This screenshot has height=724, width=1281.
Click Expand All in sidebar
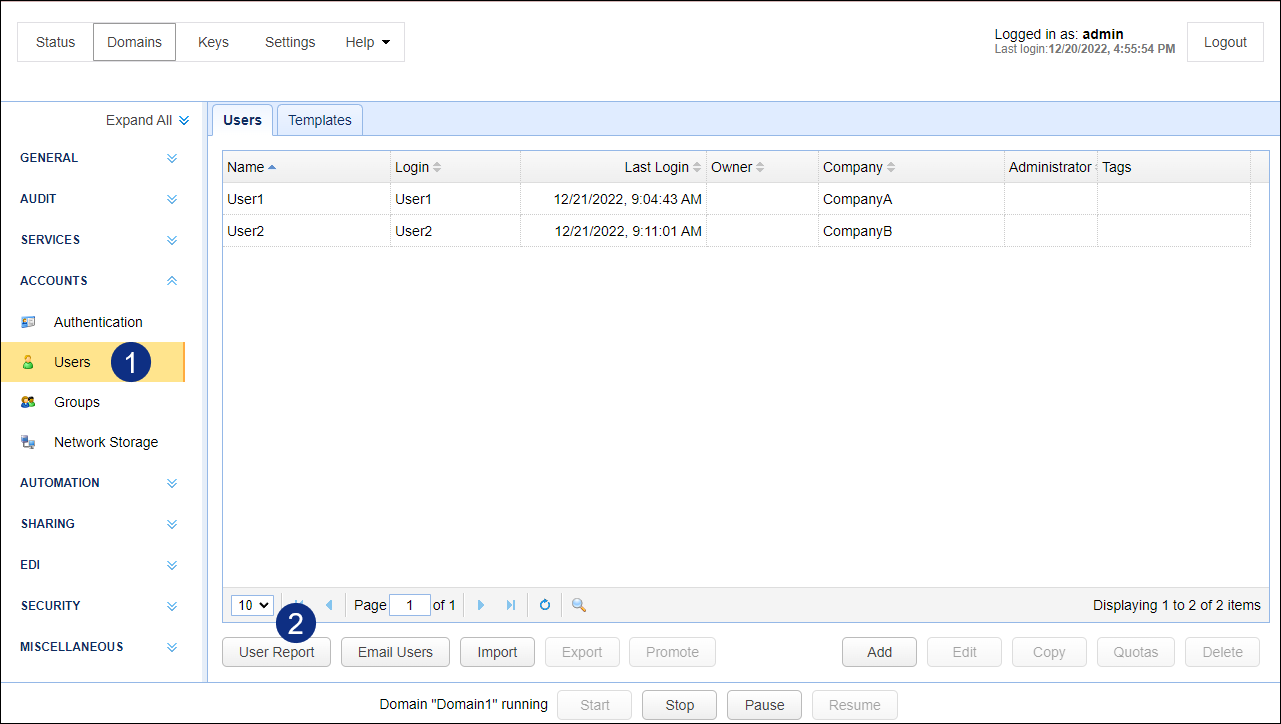(x=147, y=120)
